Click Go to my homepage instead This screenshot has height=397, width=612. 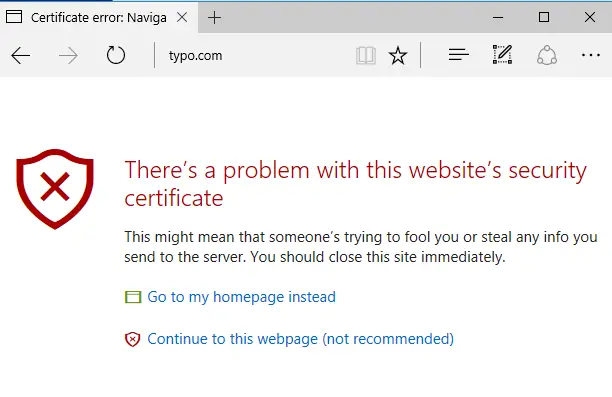[241, 297]
